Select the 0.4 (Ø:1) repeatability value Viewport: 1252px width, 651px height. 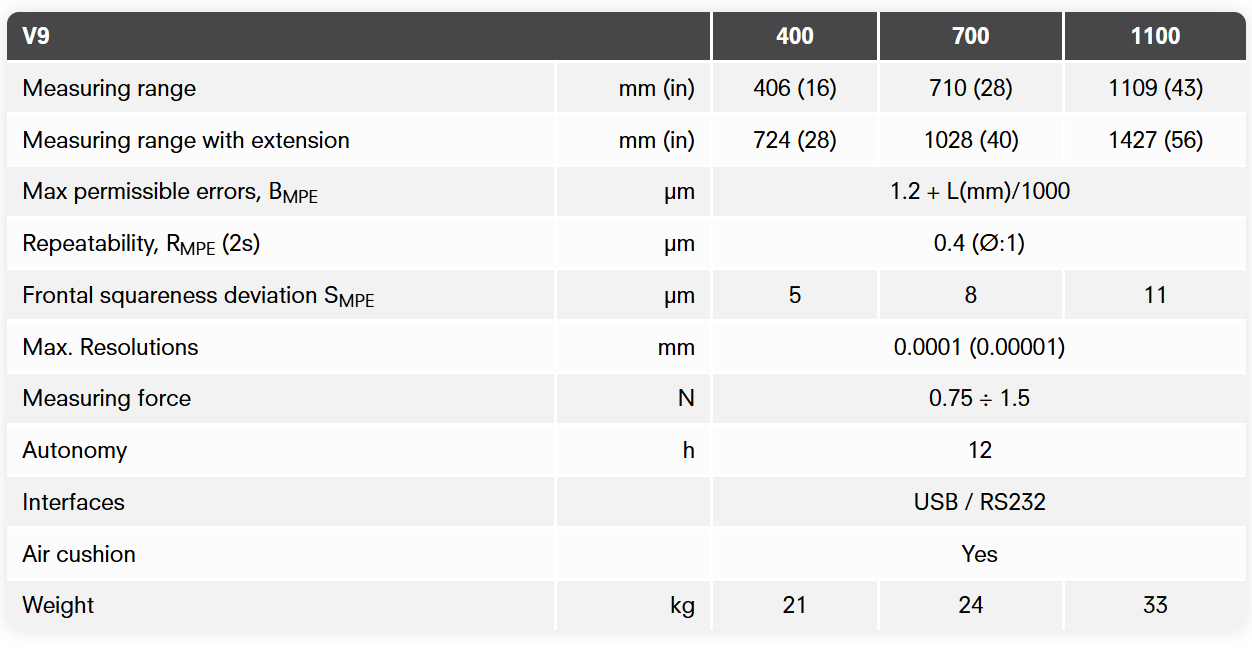point(980,244)
